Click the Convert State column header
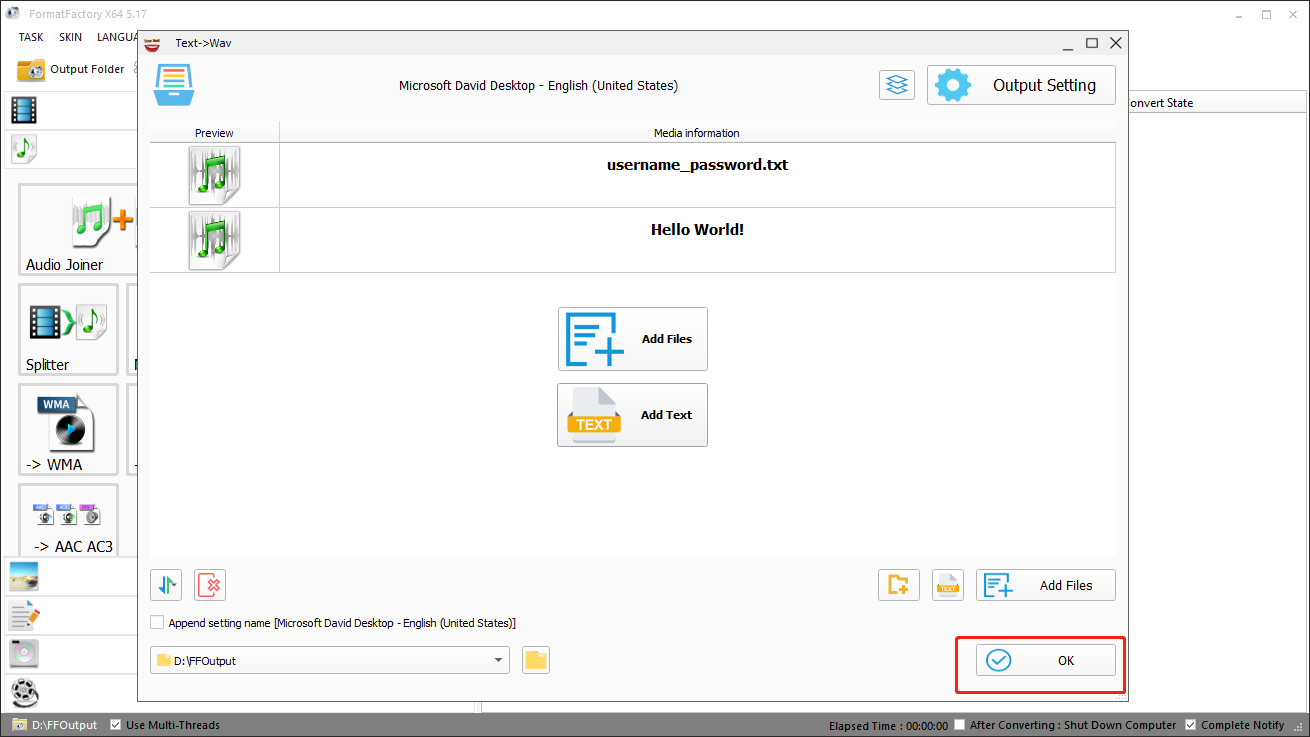This screenshot has height=737, width=1310. tap(1215, 103)
